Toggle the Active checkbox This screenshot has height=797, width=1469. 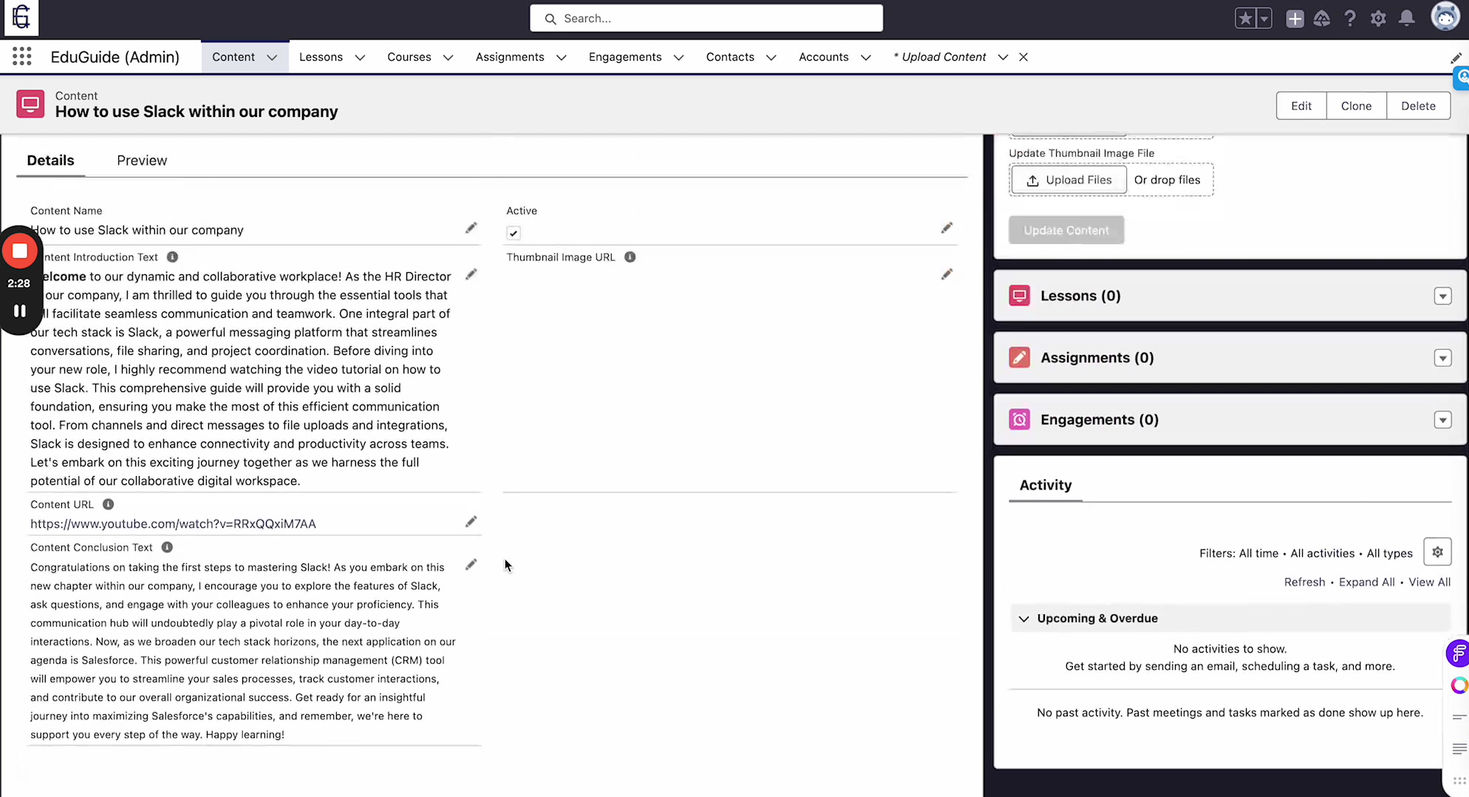point(513,233)
